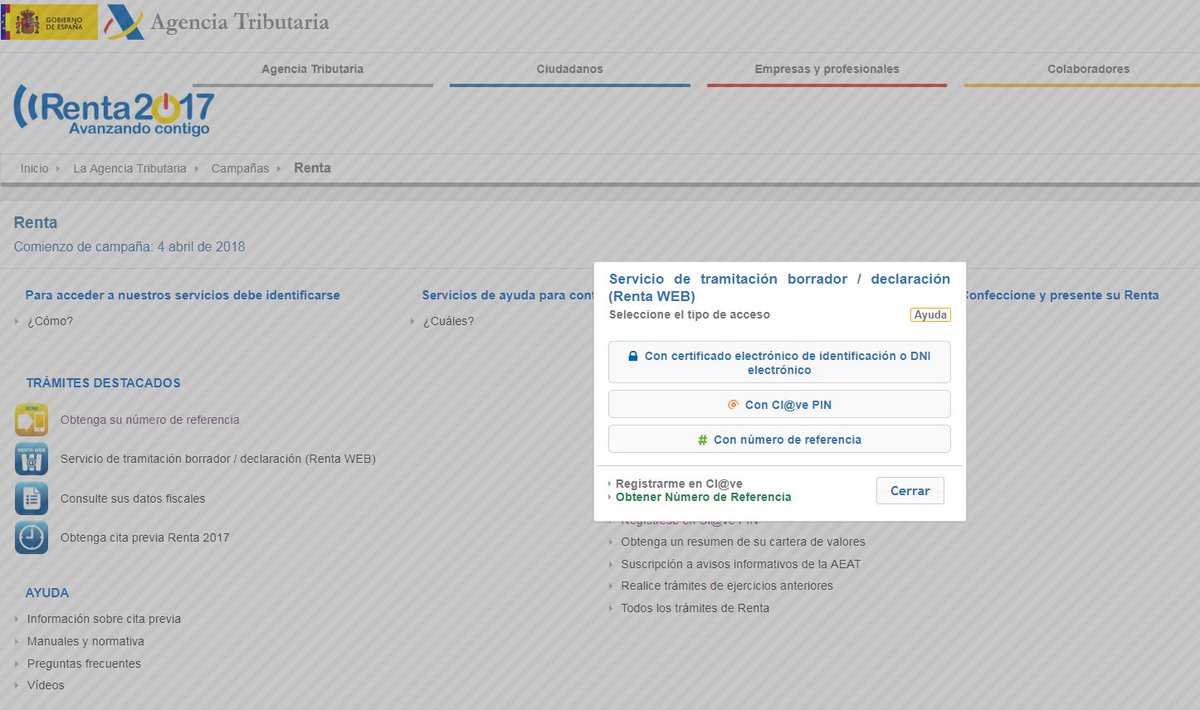Click the Renta WEB service icon
Viewport: 1200px width, 710px height.
tap(31, 459)
